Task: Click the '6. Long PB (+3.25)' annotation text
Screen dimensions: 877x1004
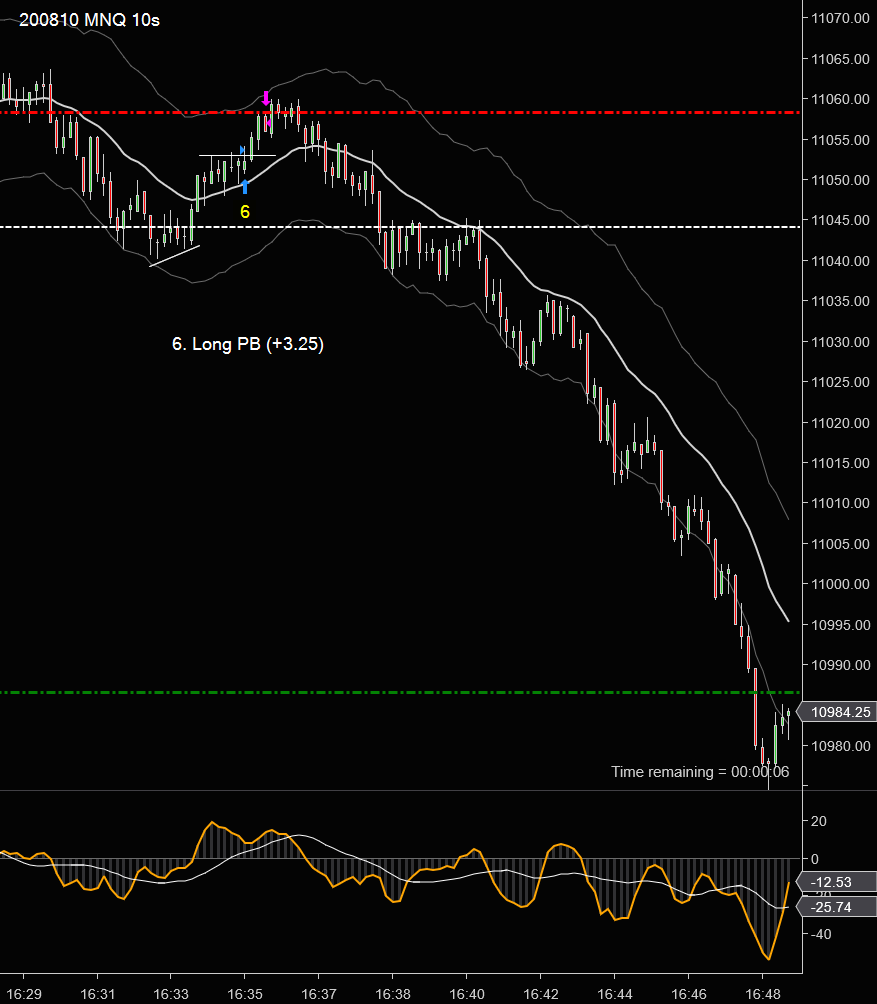Action: (x=248, y=344)
